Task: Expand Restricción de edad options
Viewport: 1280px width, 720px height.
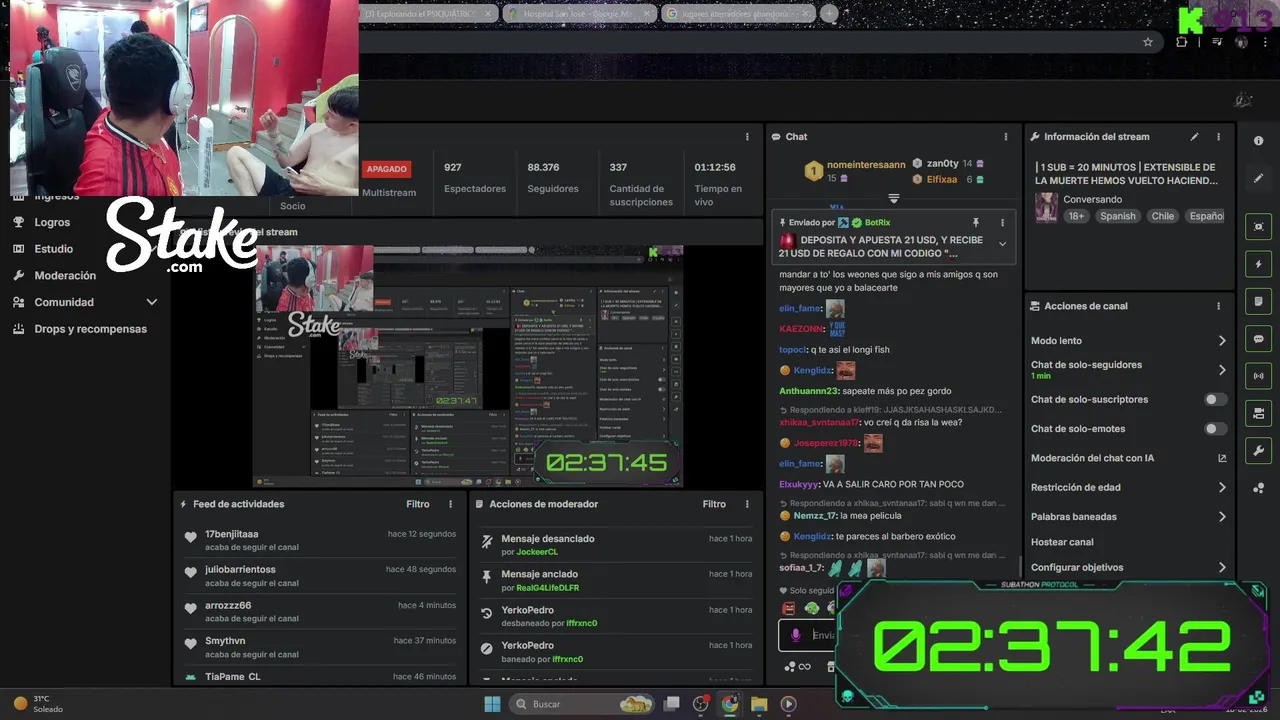Action: point(1222,488)
